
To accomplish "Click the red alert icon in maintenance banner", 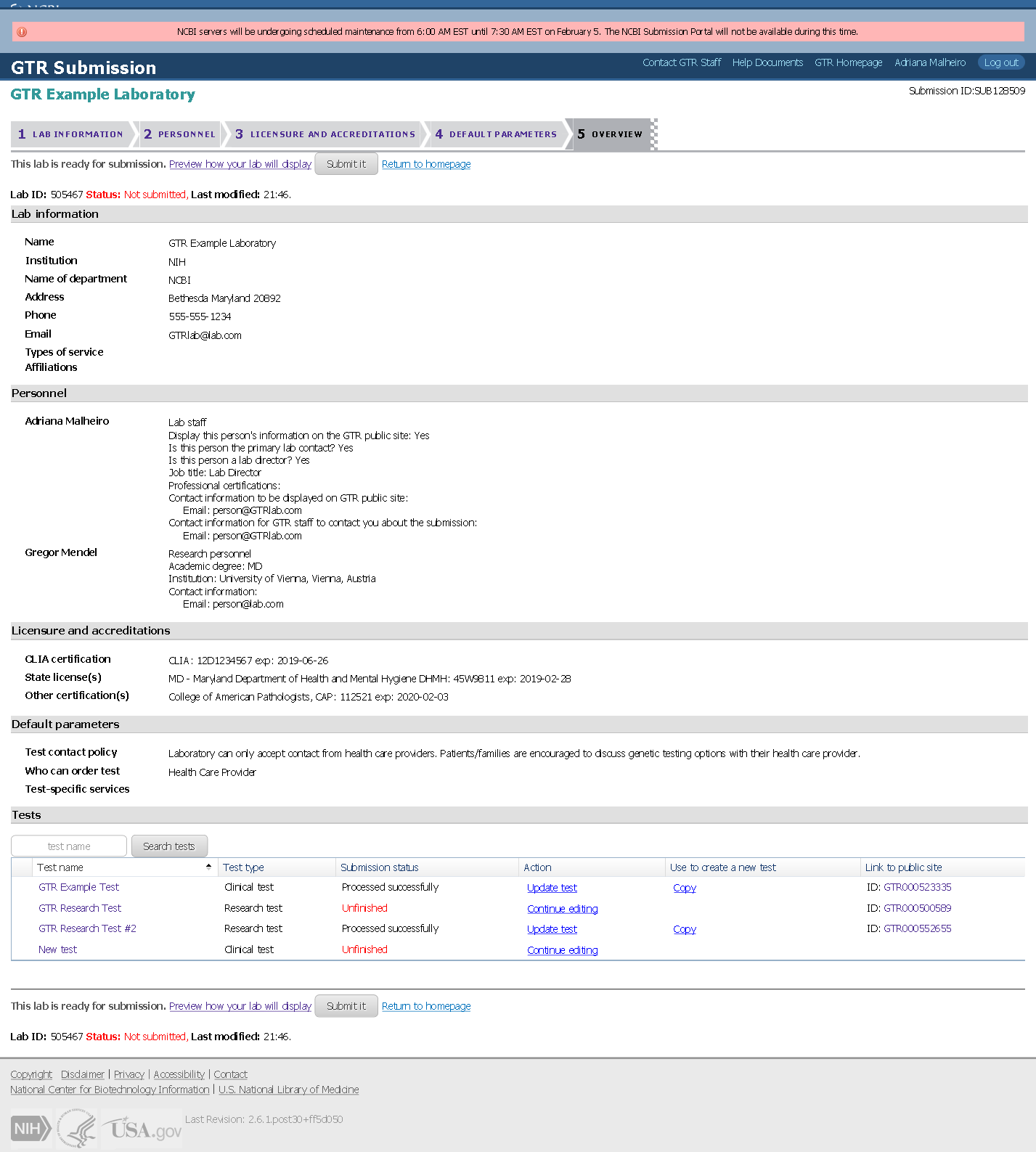I will (x=22, y=32).
